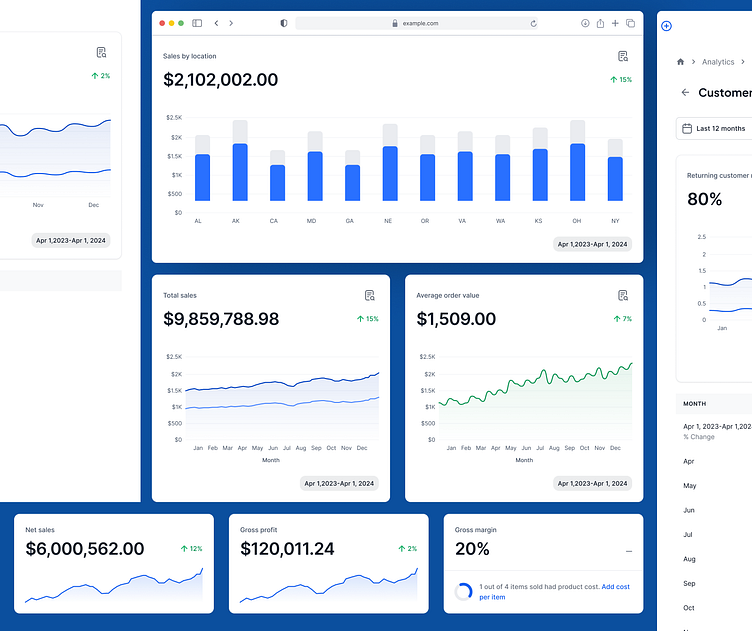Select Jul row in month table
Screen dimensions: 752x631
point(688,535)
